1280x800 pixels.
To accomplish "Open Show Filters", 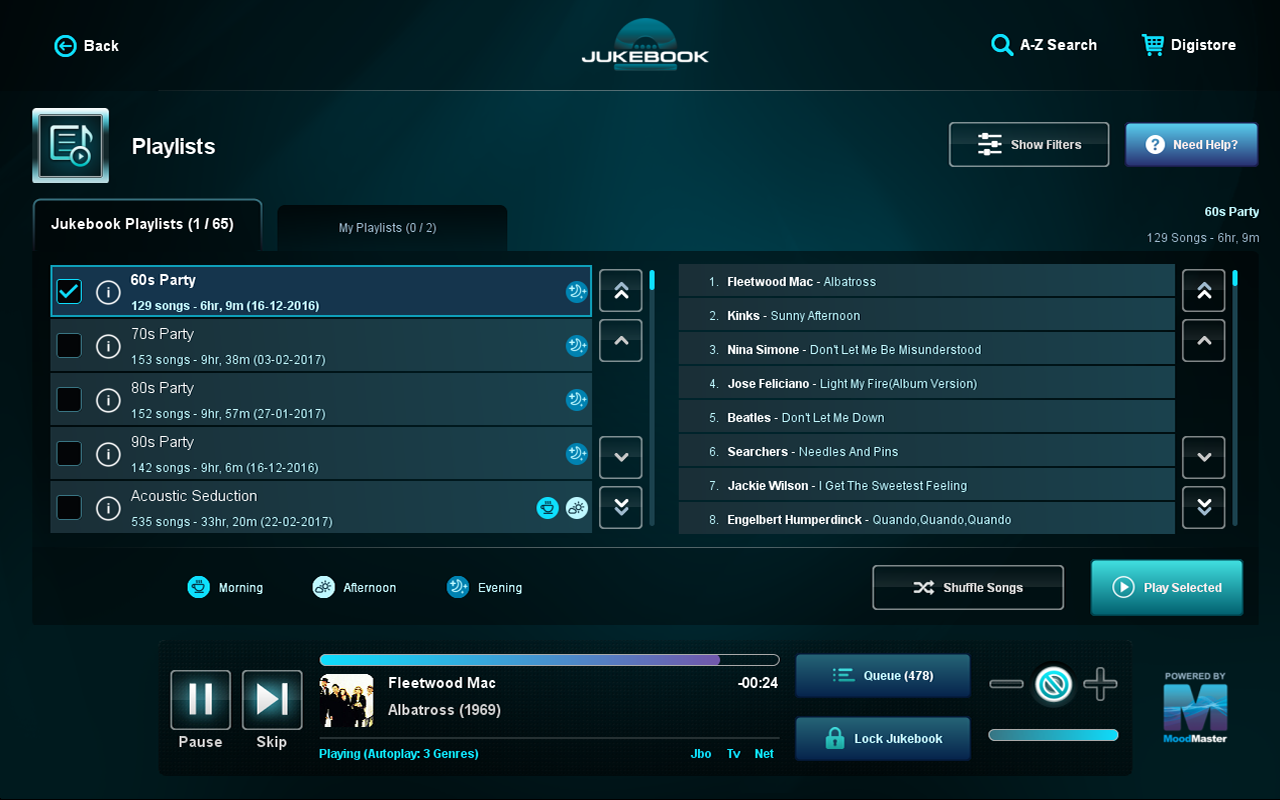I will 1029,145.
